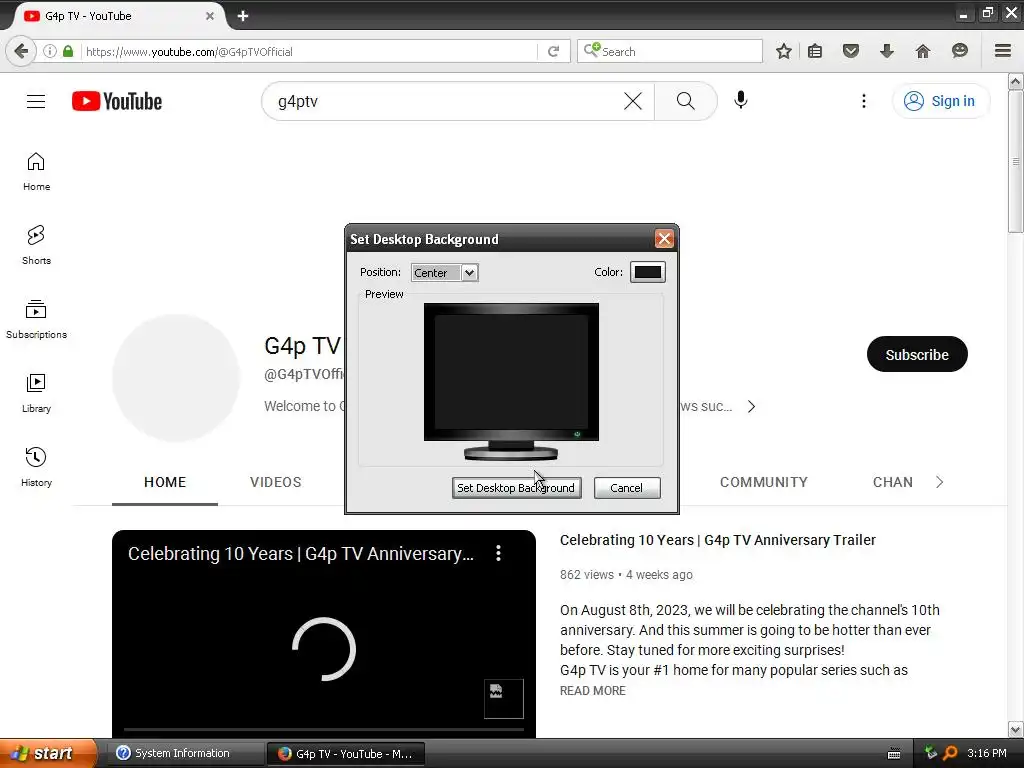Close the G4p TV browser tab
The height and width of the screenshot is (768, 1024).
coord(210,16)
